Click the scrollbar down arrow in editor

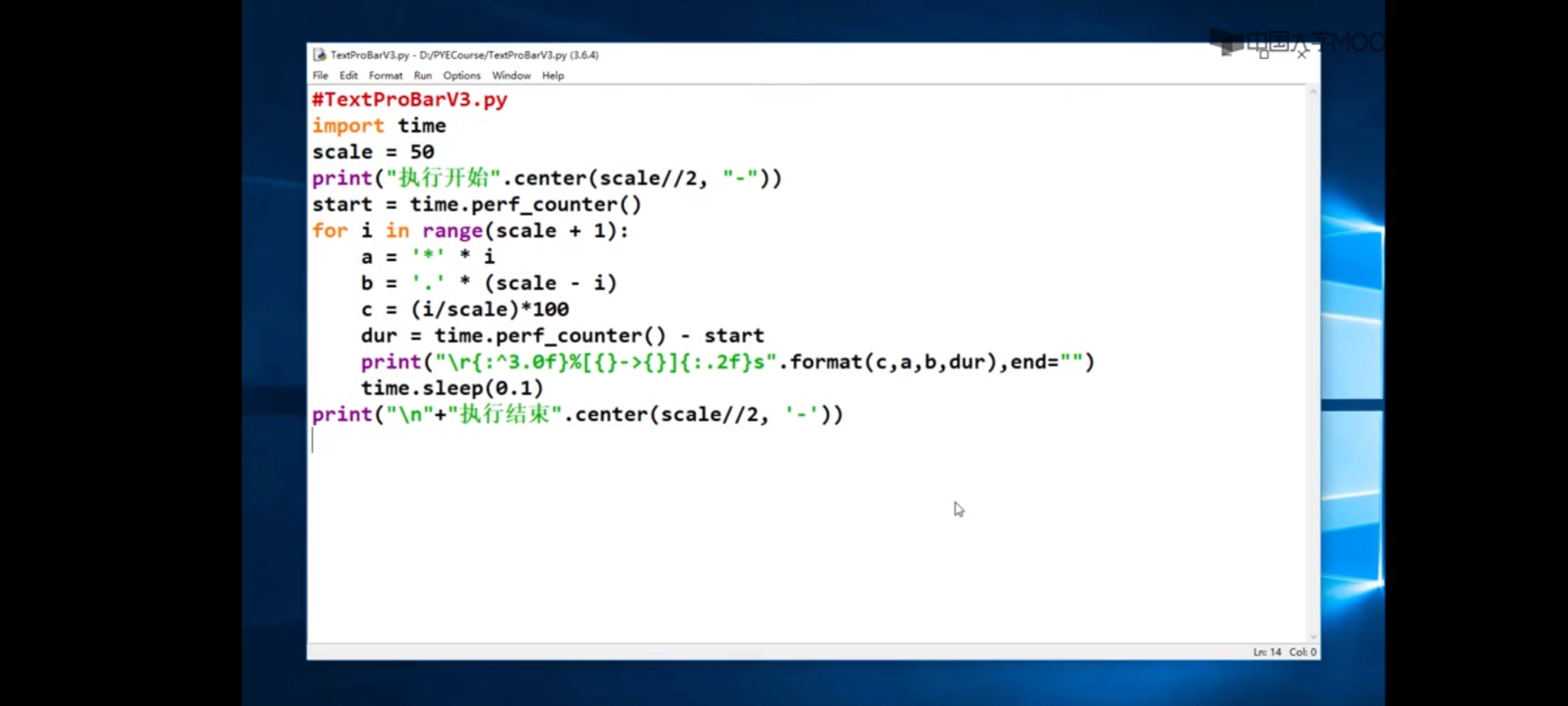tap(1313, 637)
